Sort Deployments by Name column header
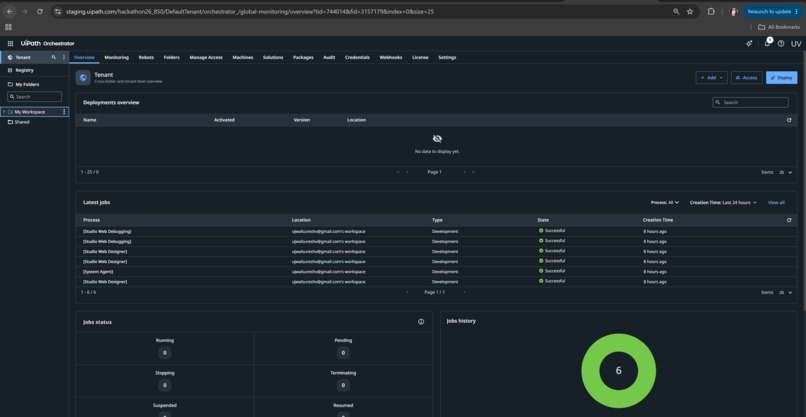Viewport: 806px width, 417px height. pyautogui.click(x=89, y=120)
